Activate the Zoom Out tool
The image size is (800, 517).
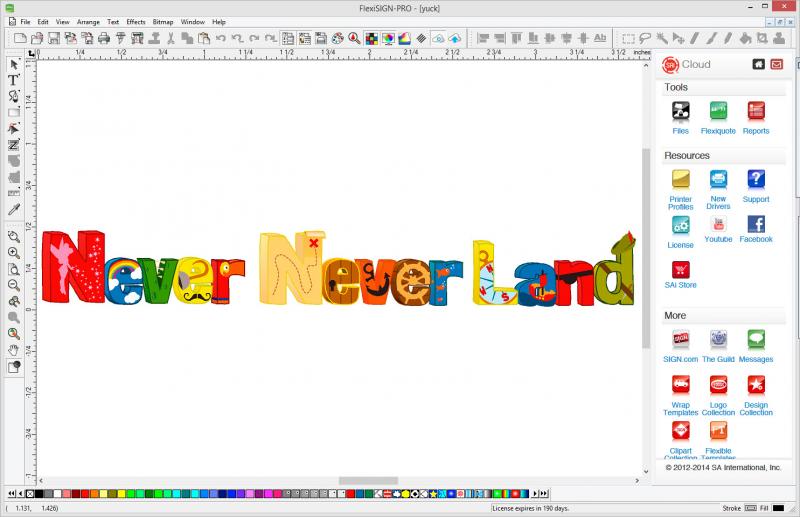(x=14, y=285)
